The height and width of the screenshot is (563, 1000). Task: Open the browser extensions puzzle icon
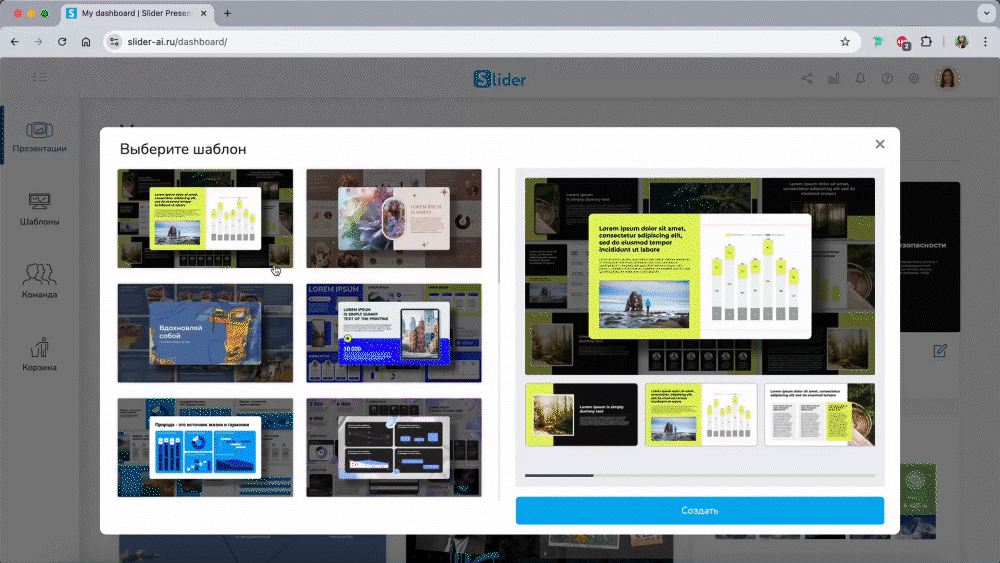point(926,41)
